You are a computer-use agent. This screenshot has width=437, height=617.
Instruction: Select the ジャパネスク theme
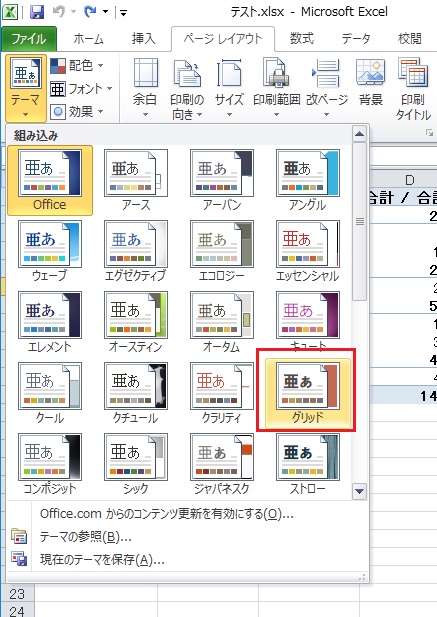click(x=222, y=464)
